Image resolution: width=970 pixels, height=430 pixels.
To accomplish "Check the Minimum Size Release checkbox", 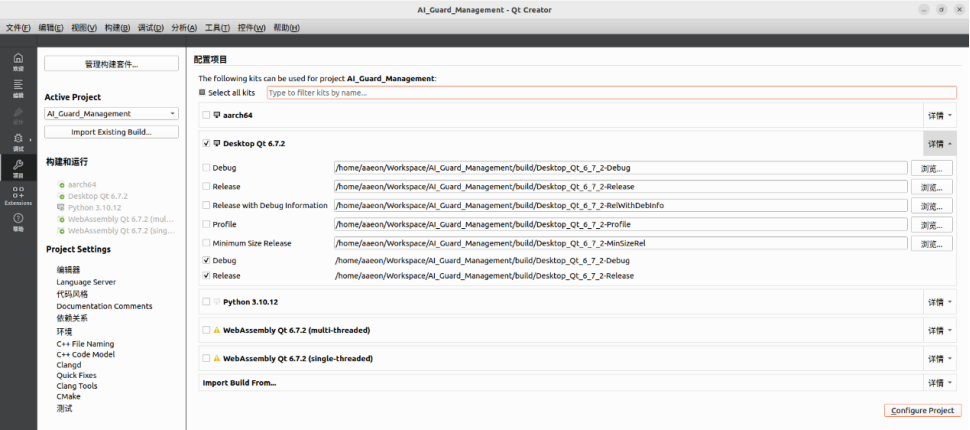I will [206, 244].
